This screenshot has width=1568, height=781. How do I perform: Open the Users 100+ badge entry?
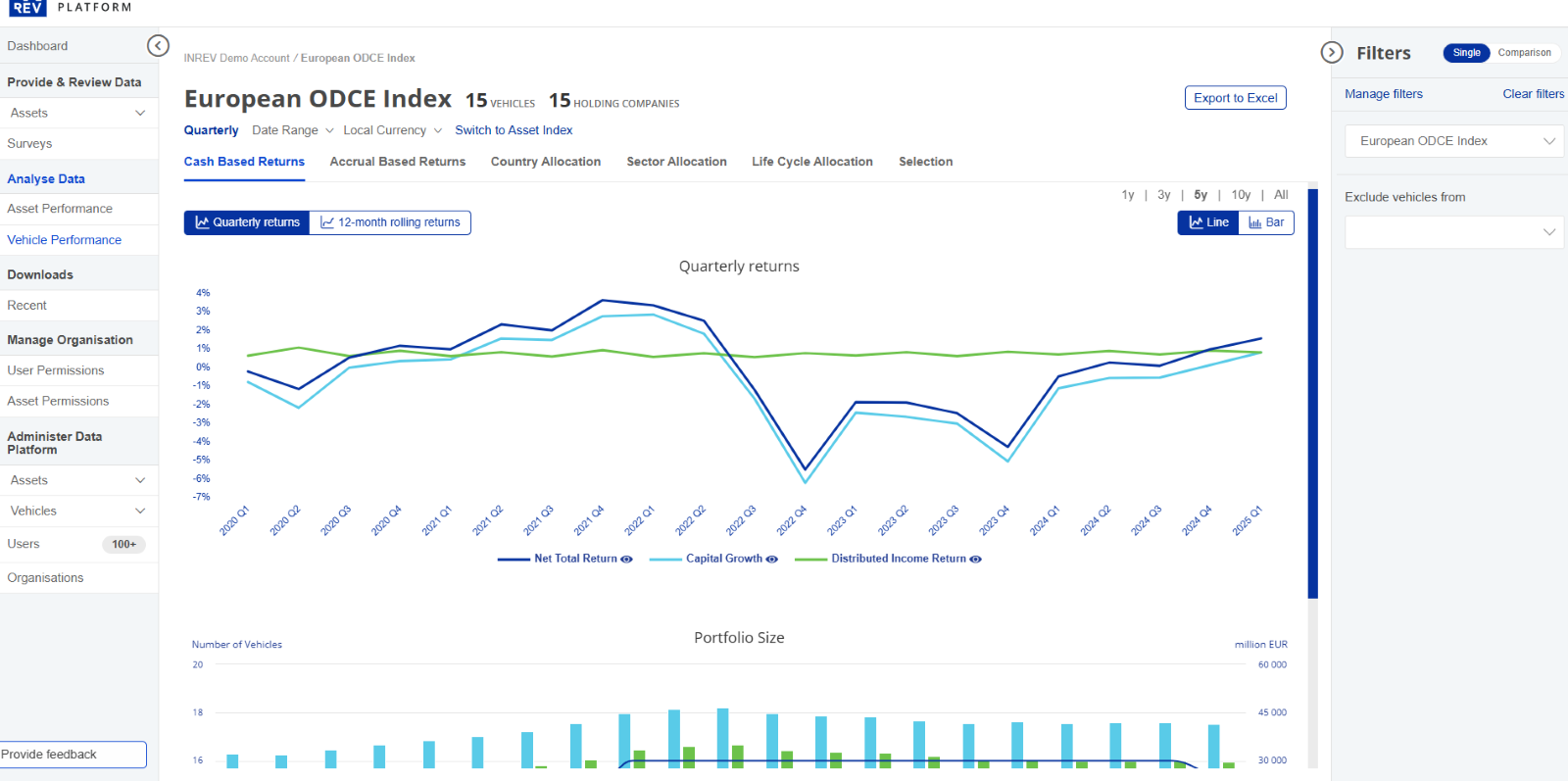click(x=123, y=544)
